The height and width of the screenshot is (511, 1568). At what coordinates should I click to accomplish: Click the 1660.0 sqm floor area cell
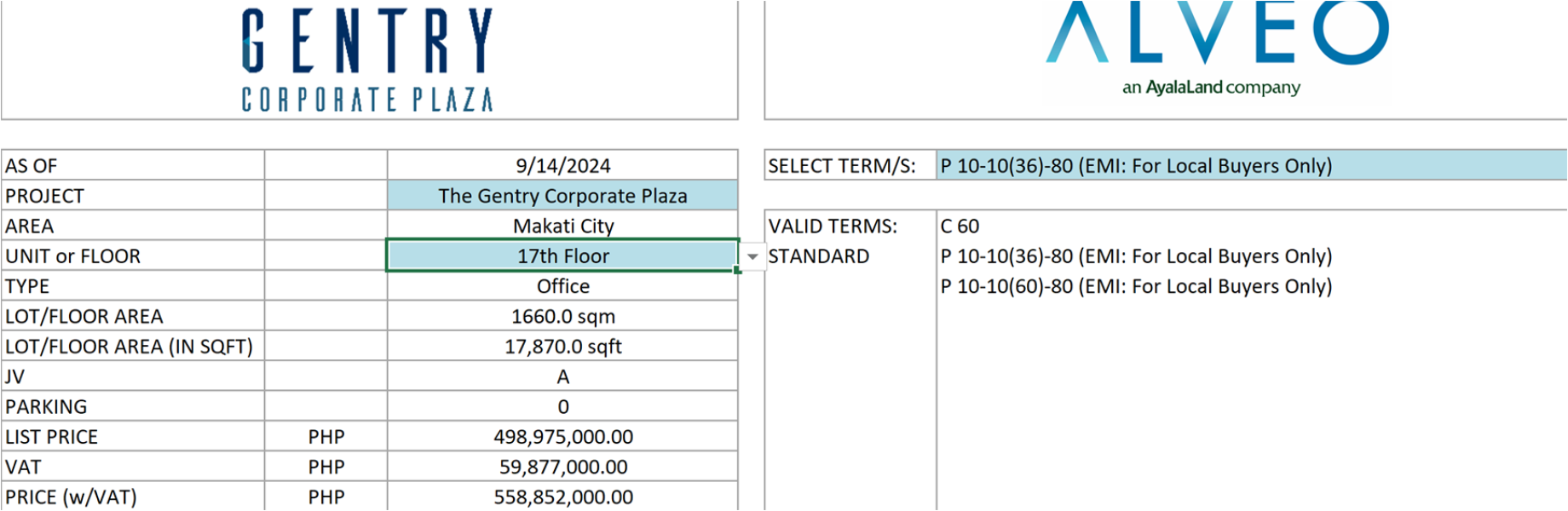point(562,316)
